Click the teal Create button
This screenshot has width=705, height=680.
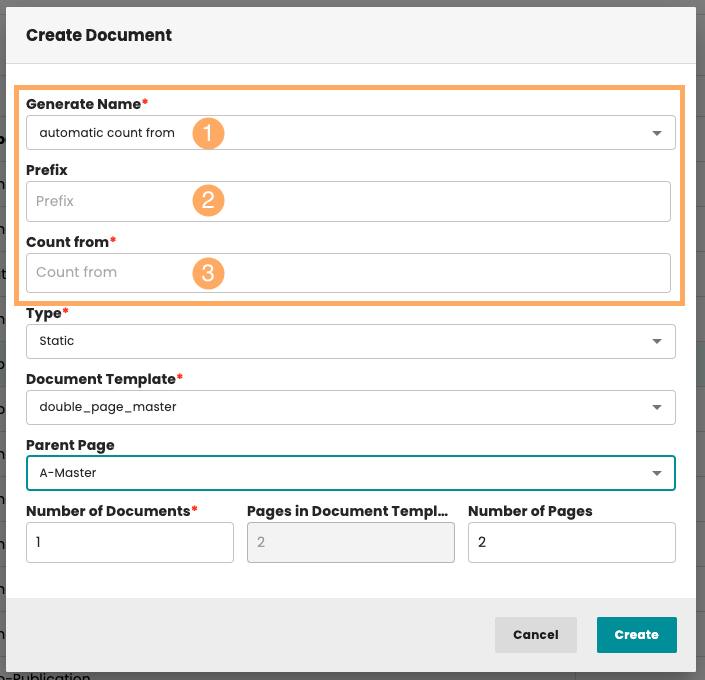[636, 635]
